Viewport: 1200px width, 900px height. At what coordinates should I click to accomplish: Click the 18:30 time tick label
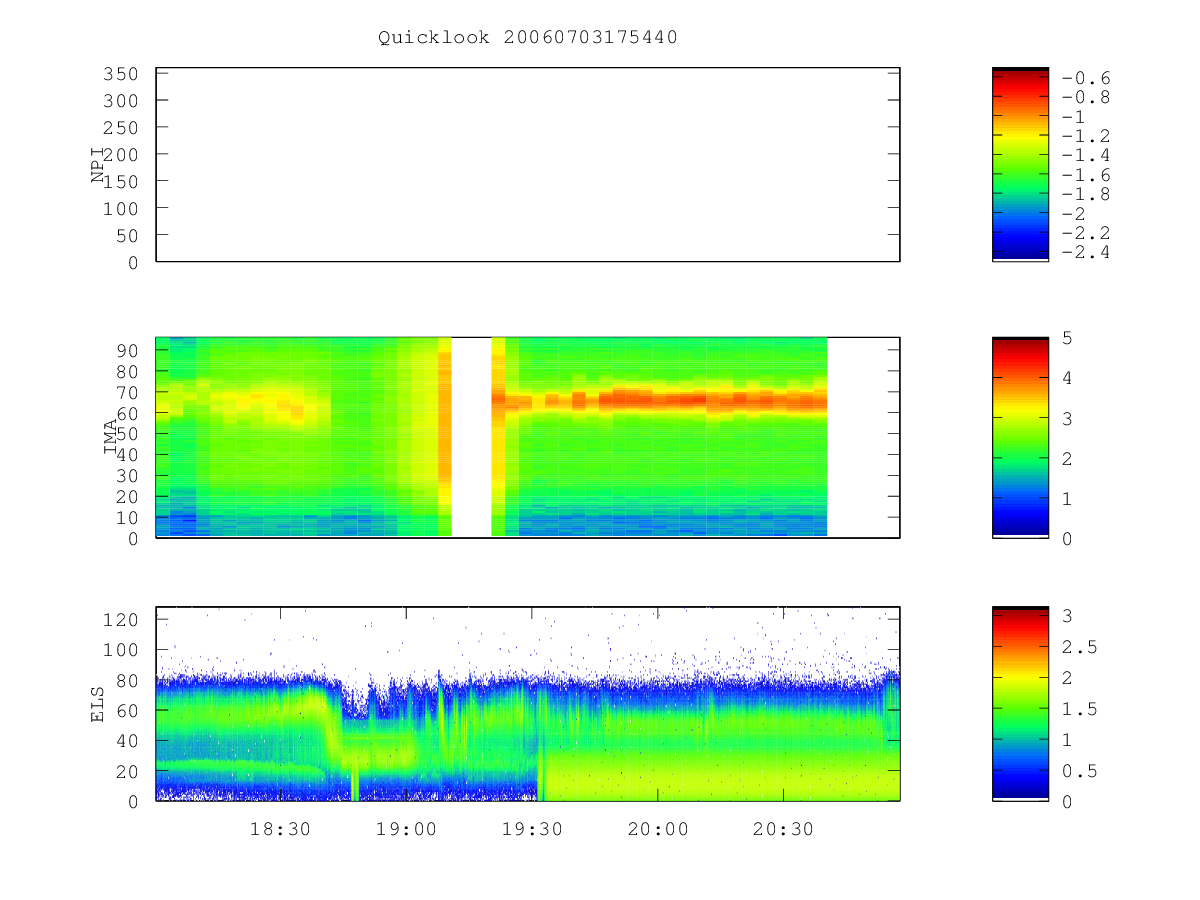coord(280,829)
